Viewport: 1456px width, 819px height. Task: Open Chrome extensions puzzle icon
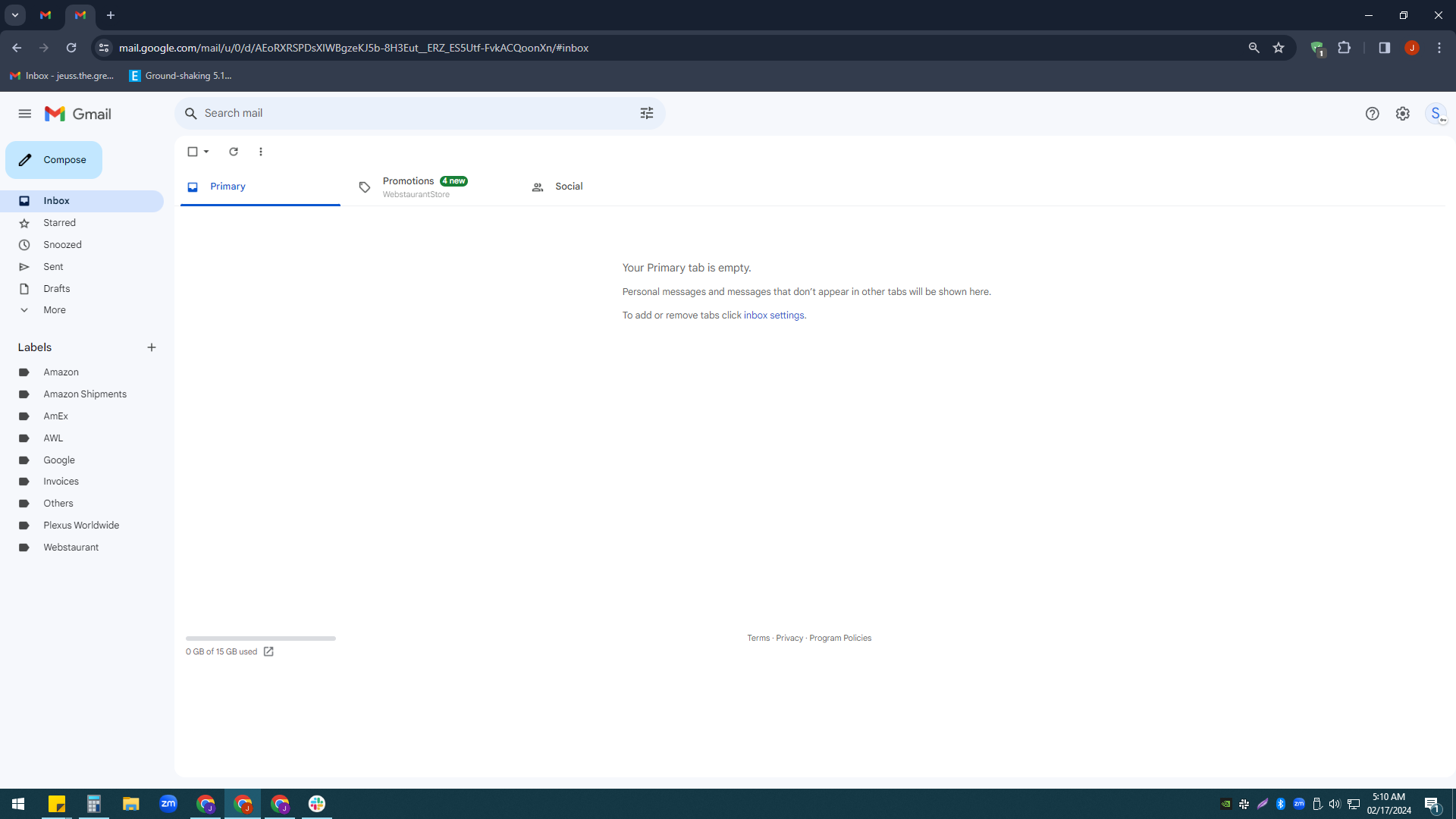pyautogui.click(x=1345, y=48)
